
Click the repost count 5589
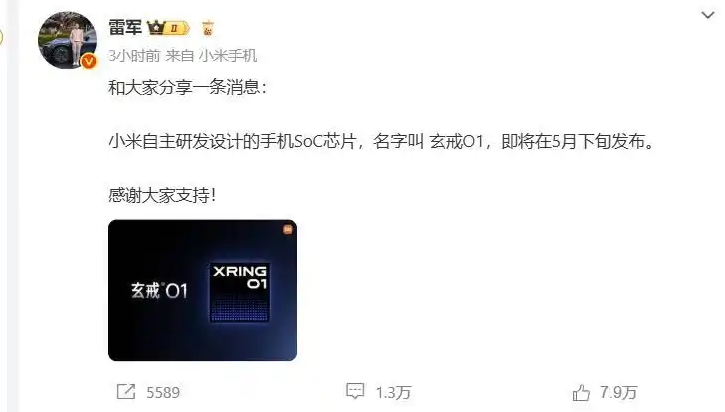[x=163, y=392]
